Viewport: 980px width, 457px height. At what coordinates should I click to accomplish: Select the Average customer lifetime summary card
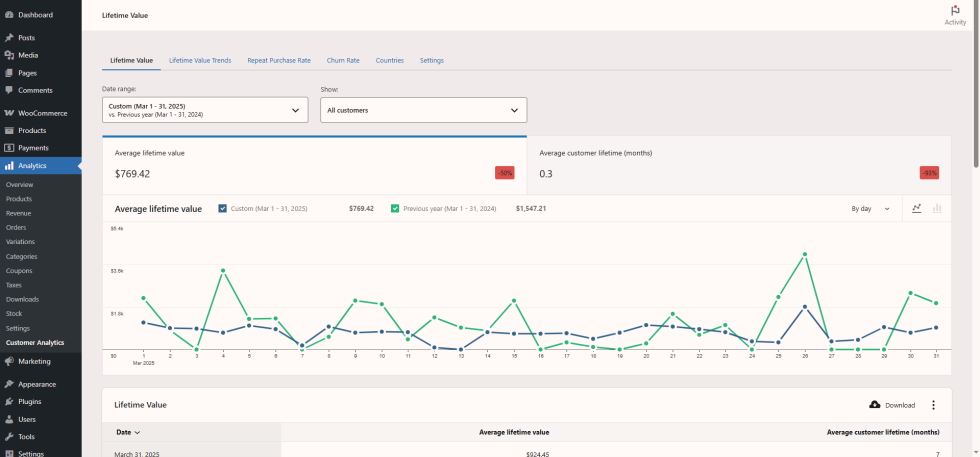(x=739, y=163)
